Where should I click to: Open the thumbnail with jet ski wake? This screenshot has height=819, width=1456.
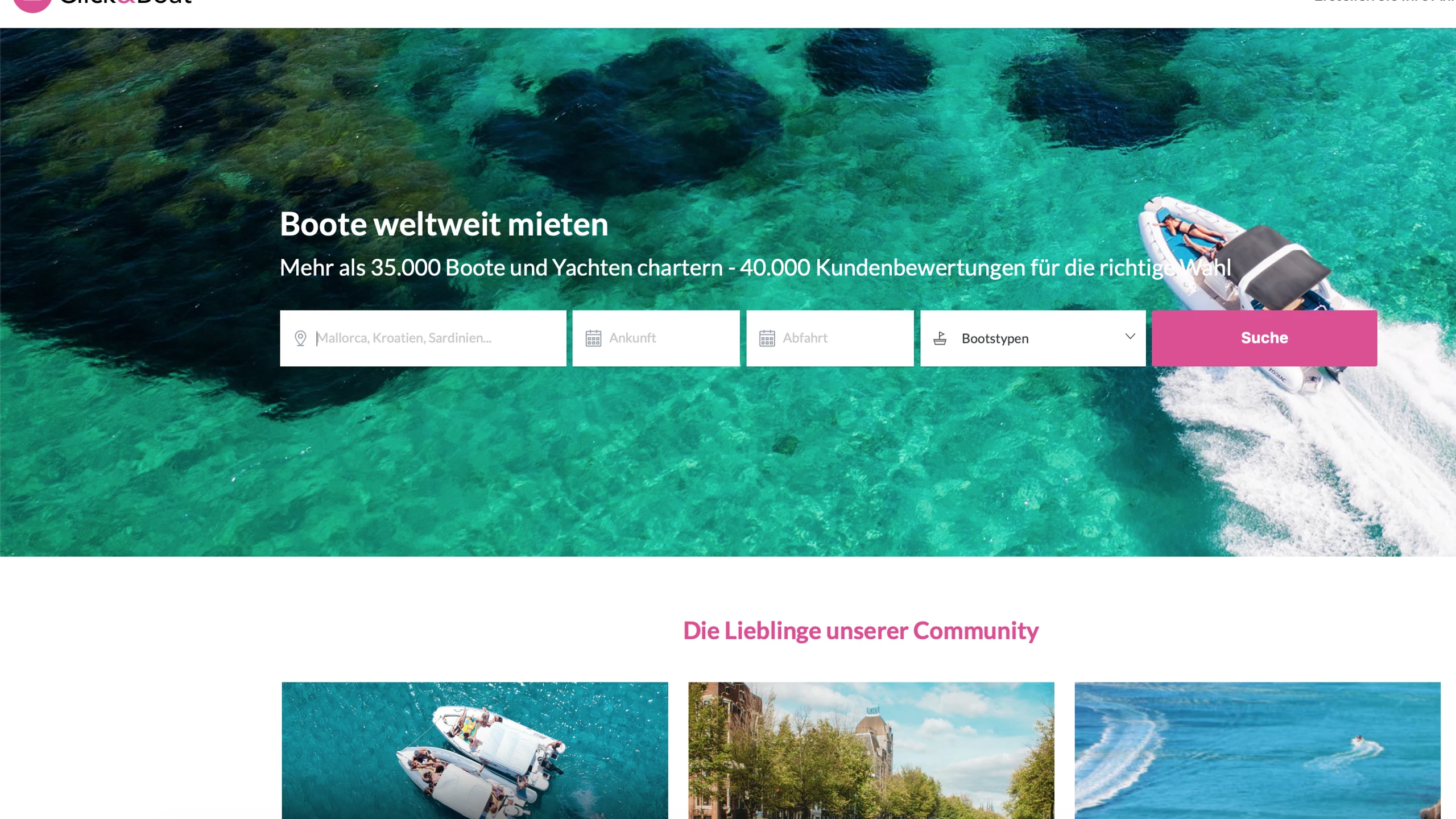(1258, 751)
